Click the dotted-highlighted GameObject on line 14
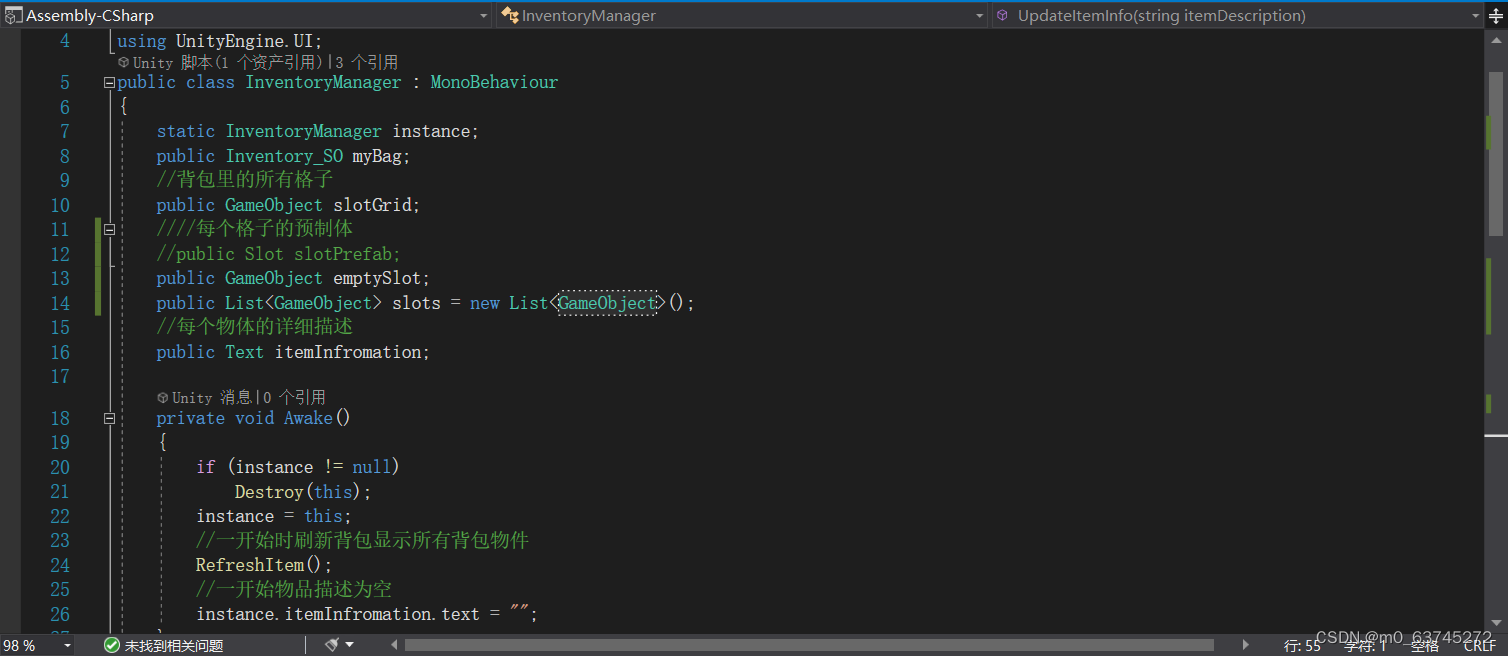 click(x=607, y=303)
